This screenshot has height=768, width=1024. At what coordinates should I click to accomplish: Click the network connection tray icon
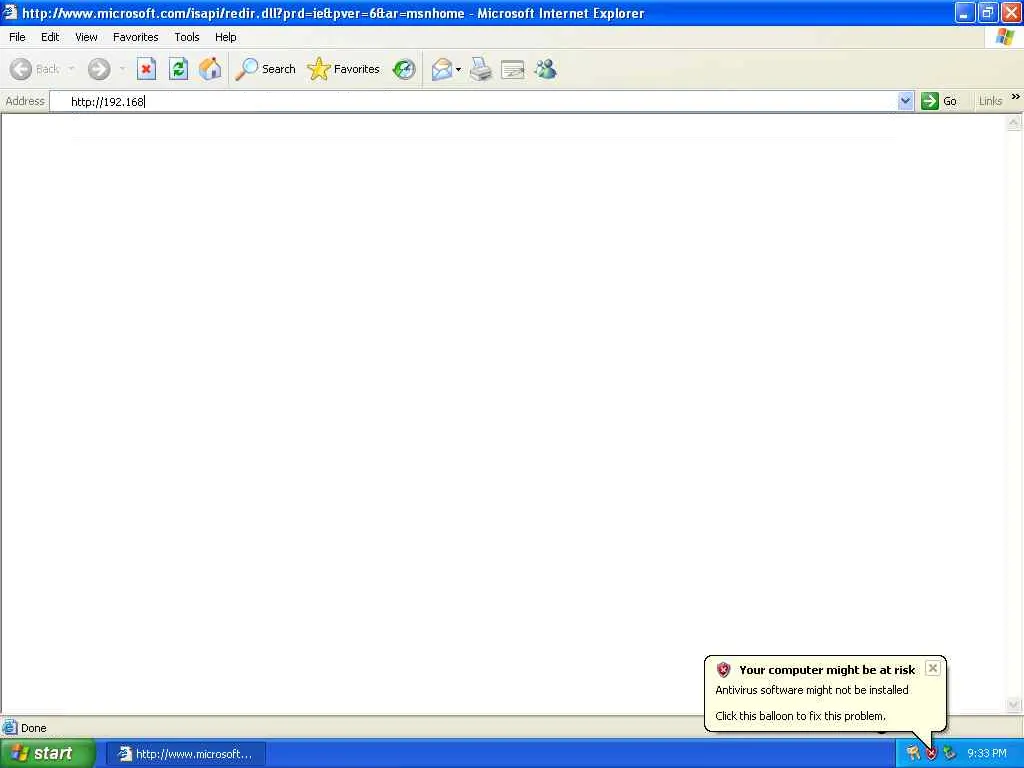(x=950, y=754)
